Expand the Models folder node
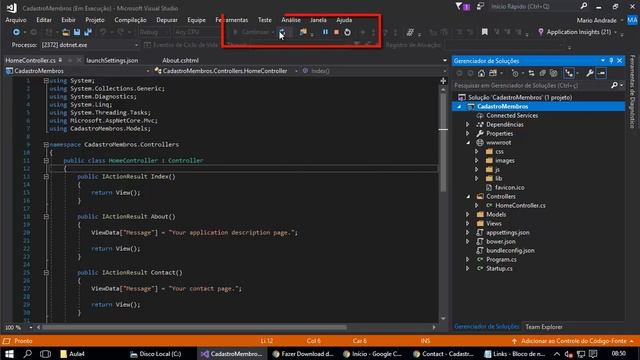This screenshot has width=640, height=360. pos(468,214)
